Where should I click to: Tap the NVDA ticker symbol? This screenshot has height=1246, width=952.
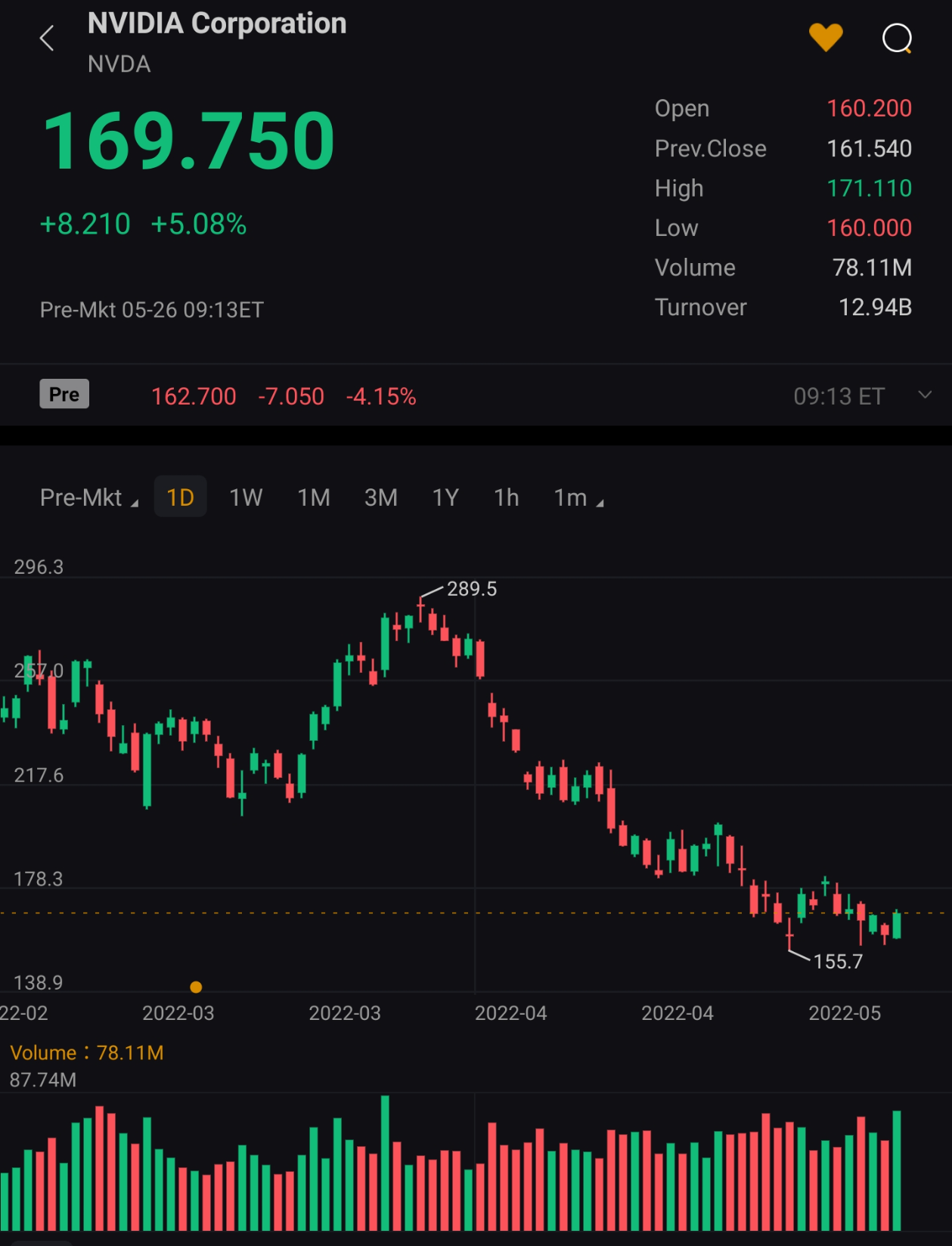119,64
